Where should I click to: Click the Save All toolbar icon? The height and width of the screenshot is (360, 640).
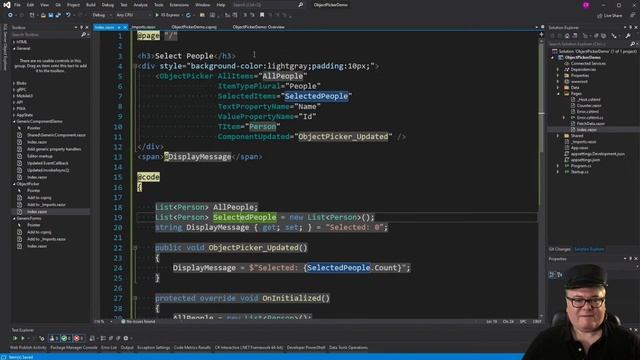(x=58, y=15)
